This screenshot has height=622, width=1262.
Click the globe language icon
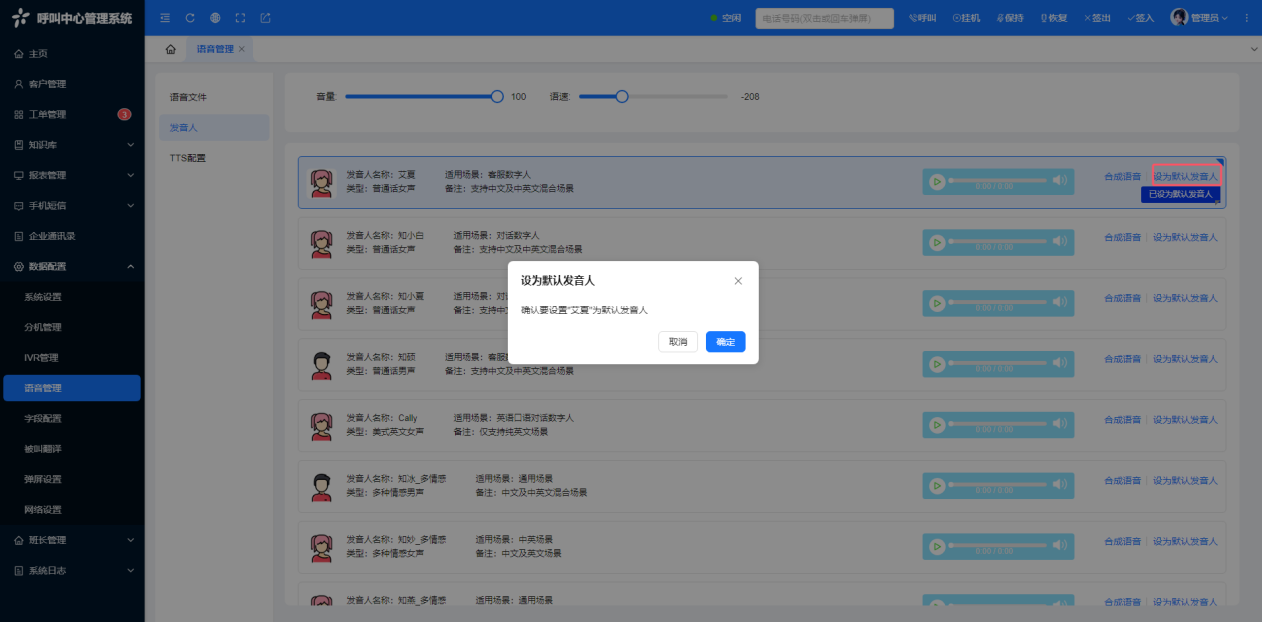215,18
